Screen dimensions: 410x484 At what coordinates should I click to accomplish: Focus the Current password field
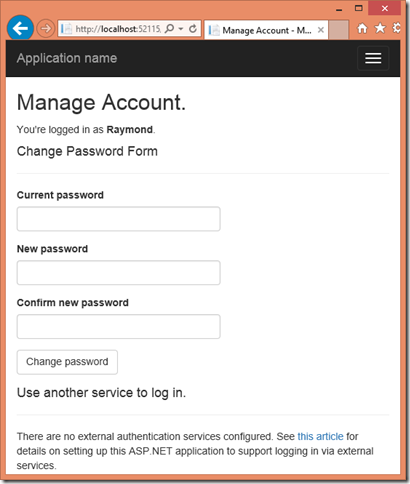119,219
